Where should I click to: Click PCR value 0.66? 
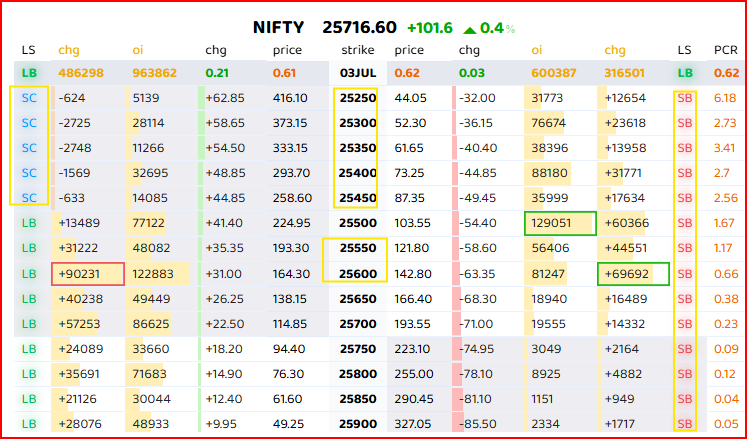[x=725, y=274]
